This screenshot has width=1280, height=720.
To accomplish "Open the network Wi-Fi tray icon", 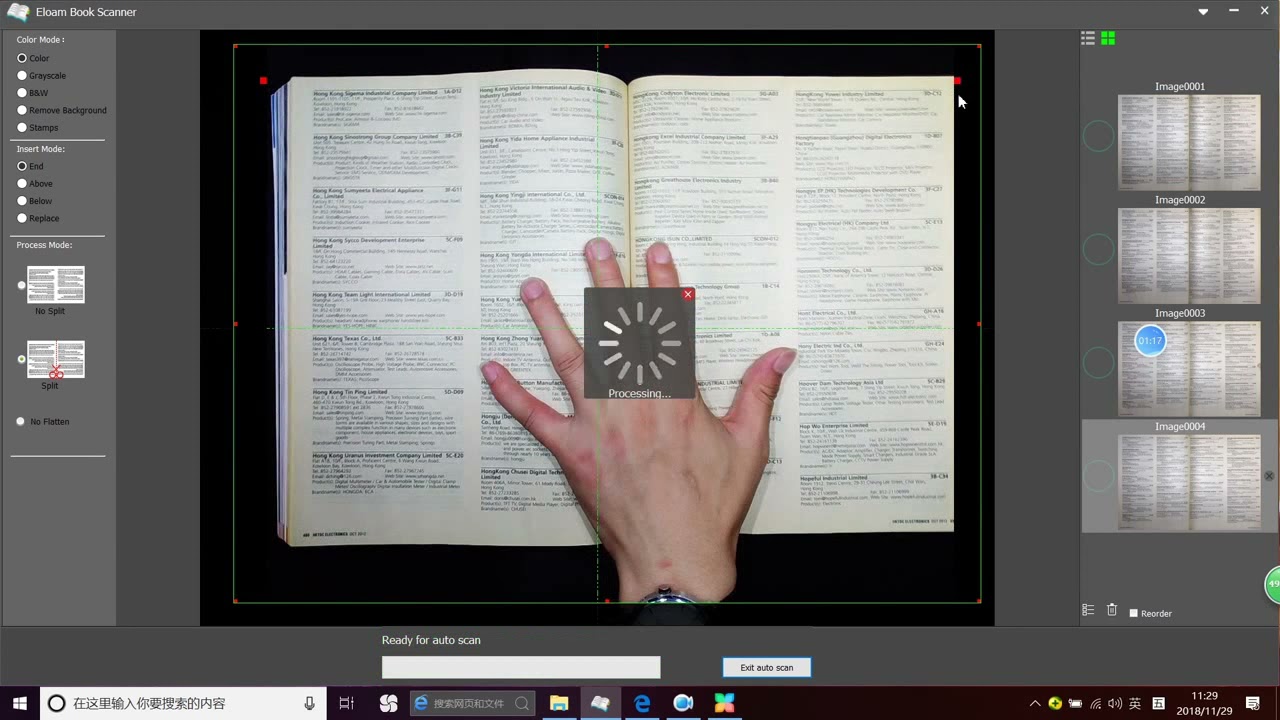I will (x=1096, y=703).
